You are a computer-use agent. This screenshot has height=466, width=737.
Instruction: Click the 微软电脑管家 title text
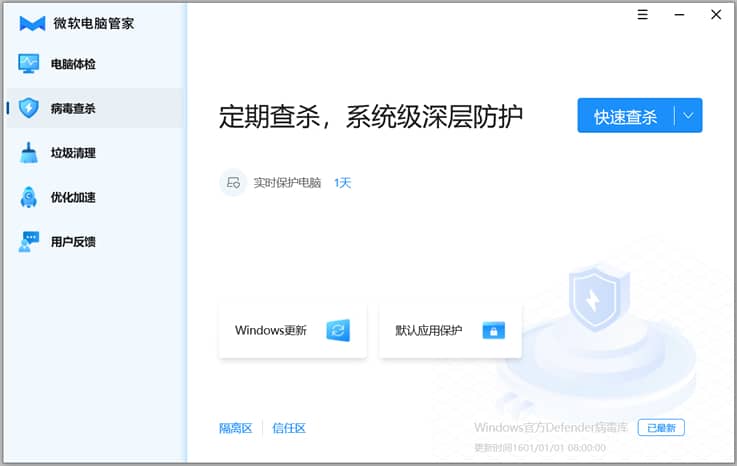point(94,23)
